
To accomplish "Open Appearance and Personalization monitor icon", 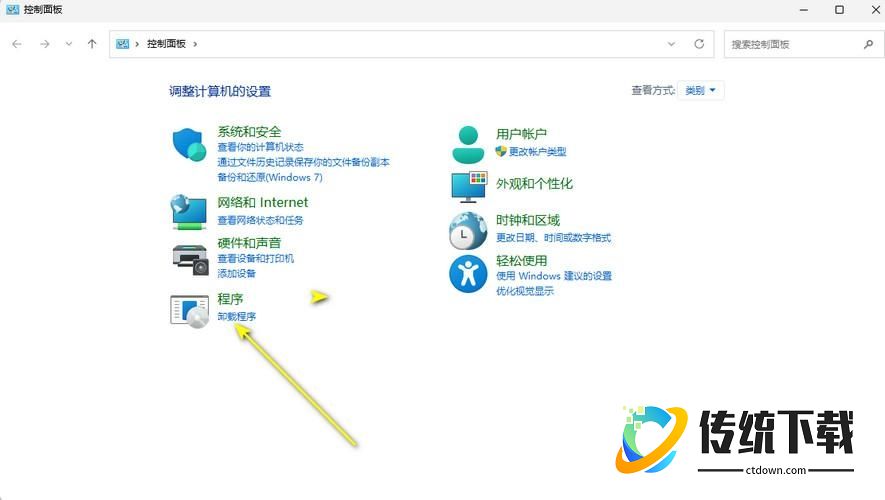I will 467,186.
